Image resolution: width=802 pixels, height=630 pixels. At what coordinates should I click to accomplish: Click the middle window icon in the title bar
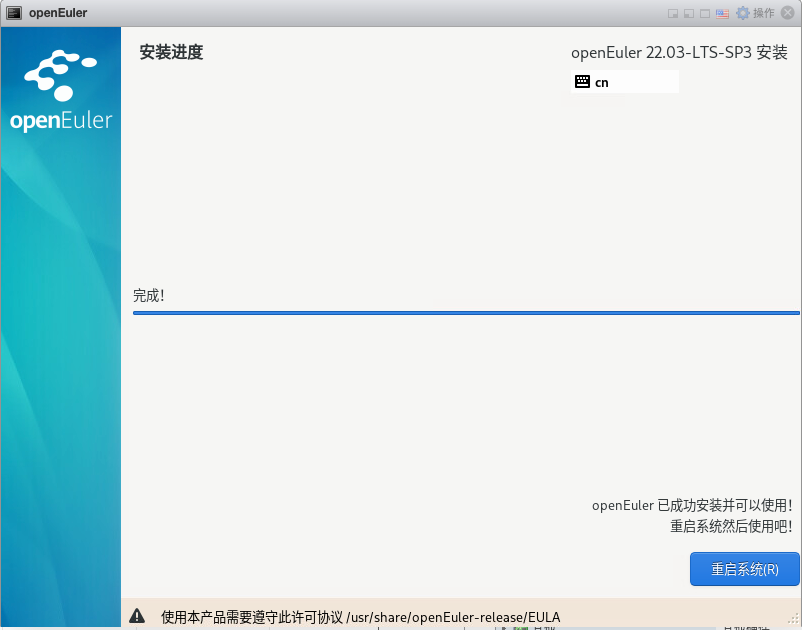click(x=688, y=13)
